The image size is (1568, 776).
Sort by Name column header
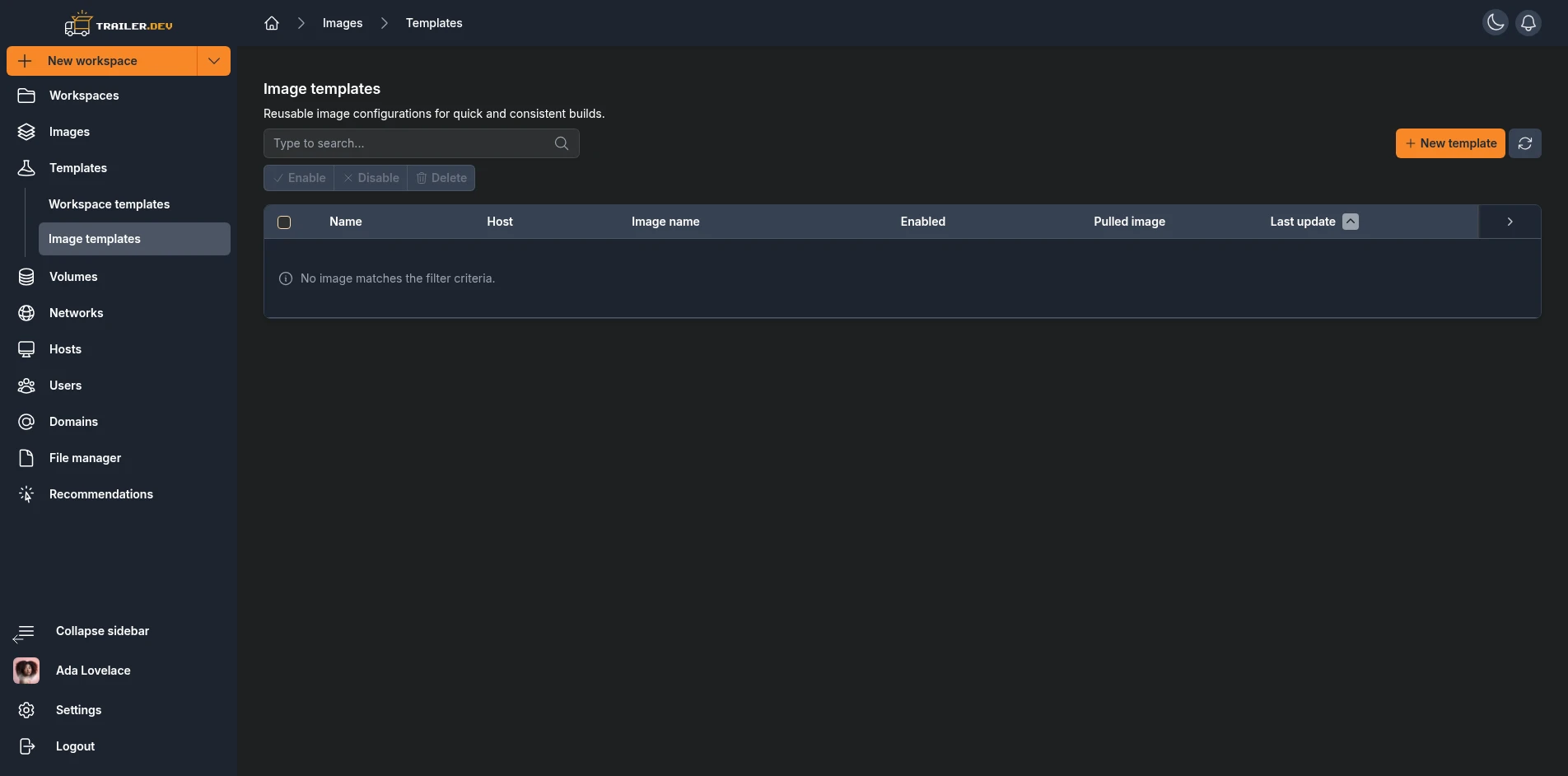(346, 222)
